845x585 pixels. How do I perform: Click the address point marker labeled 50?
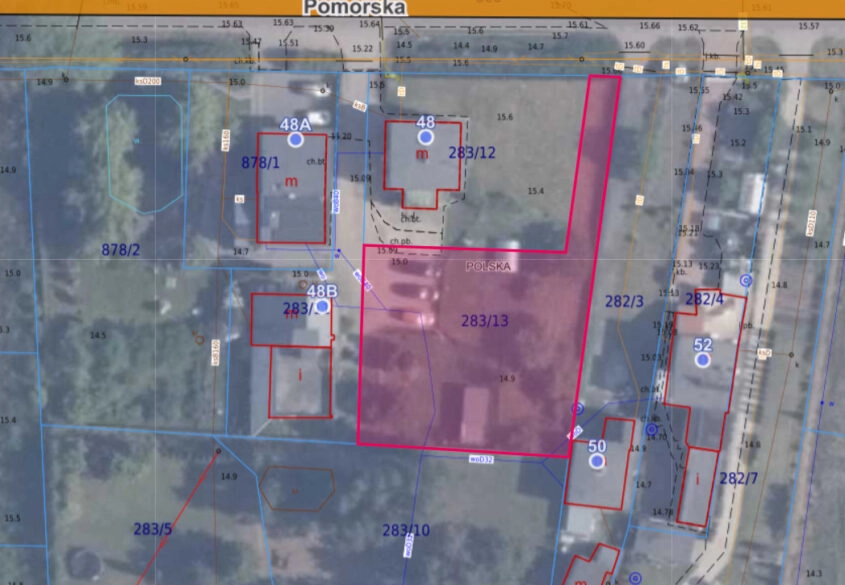[597, 461]
